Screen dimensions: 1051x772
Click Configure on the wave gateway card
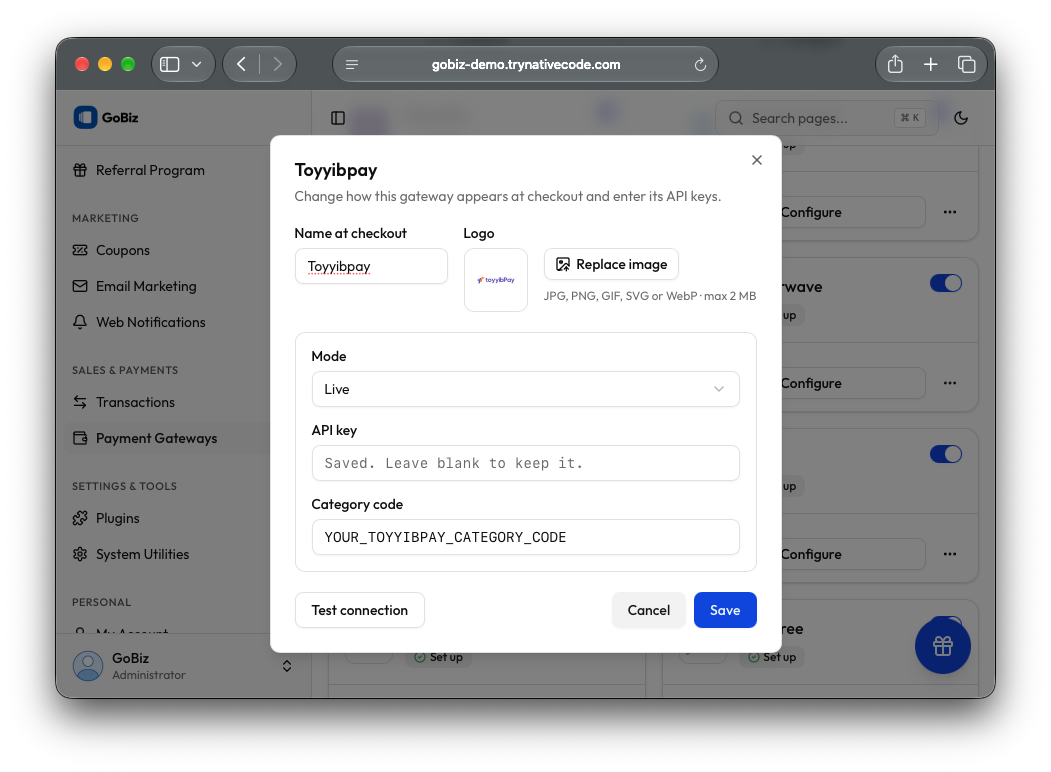pos(853,383)
